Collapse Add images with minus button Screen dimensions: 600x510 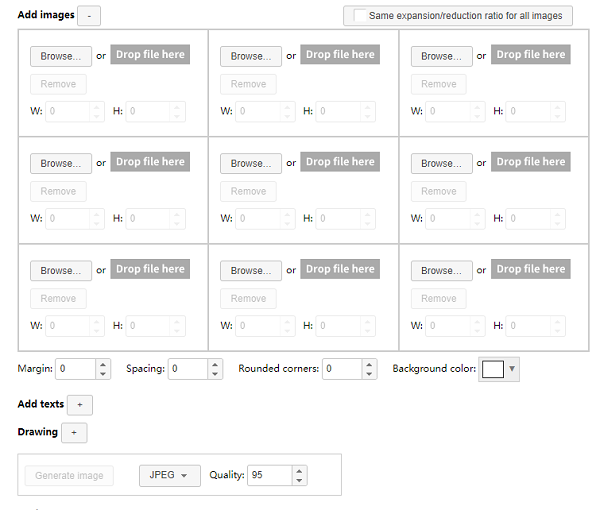[x=88, y=16]
